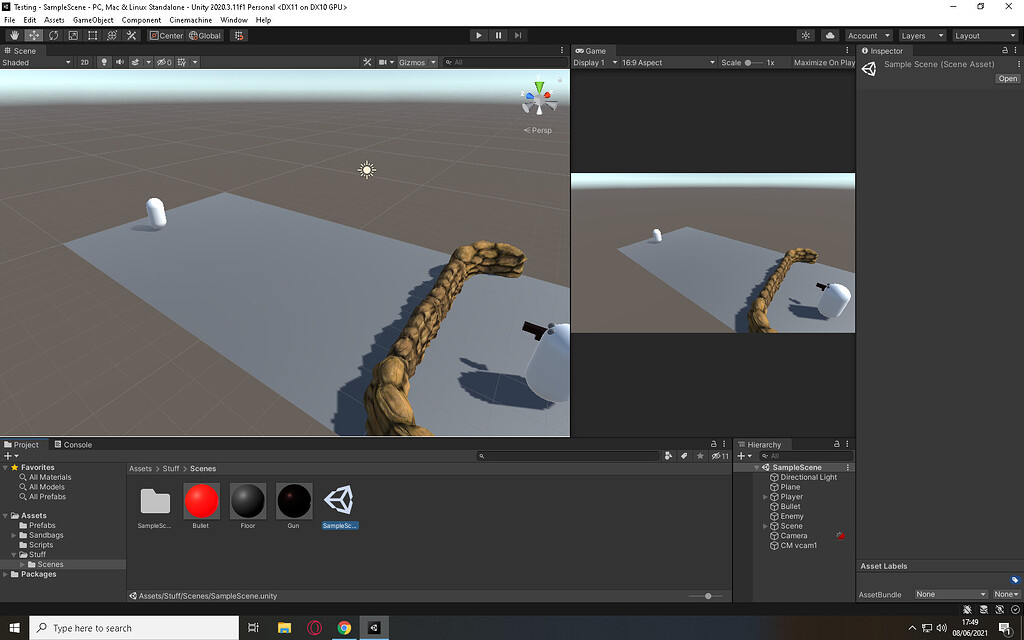The height and width of the screenshot is (640, 1024).
Task: Select the Rotate tool
Action: tap(52, 35)
